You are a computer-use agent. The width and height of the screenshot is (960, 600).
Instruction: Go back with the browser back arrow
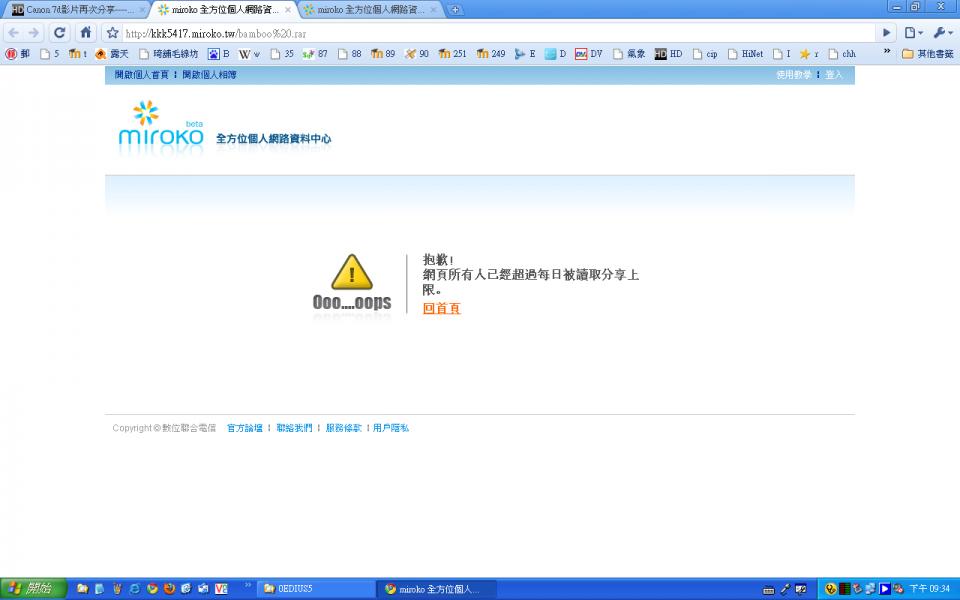(14, 33)
